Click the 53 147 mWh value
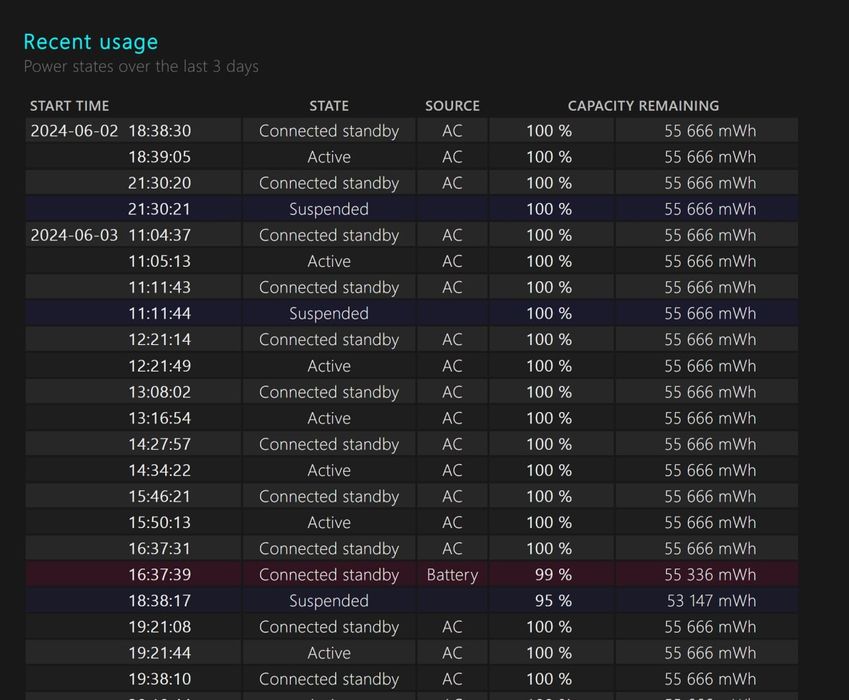 [711, 601]
